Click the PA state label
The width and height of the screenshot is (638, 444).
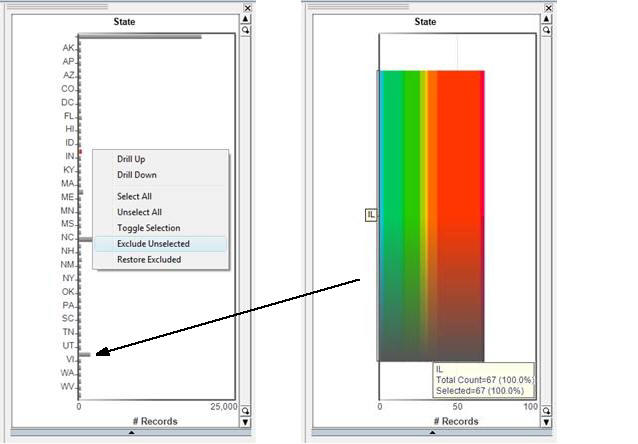point(68,305)
